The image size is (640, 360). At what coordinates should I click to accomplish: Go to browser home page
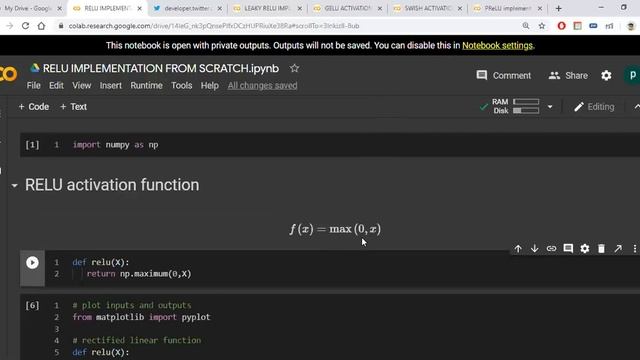pos(41,26)
